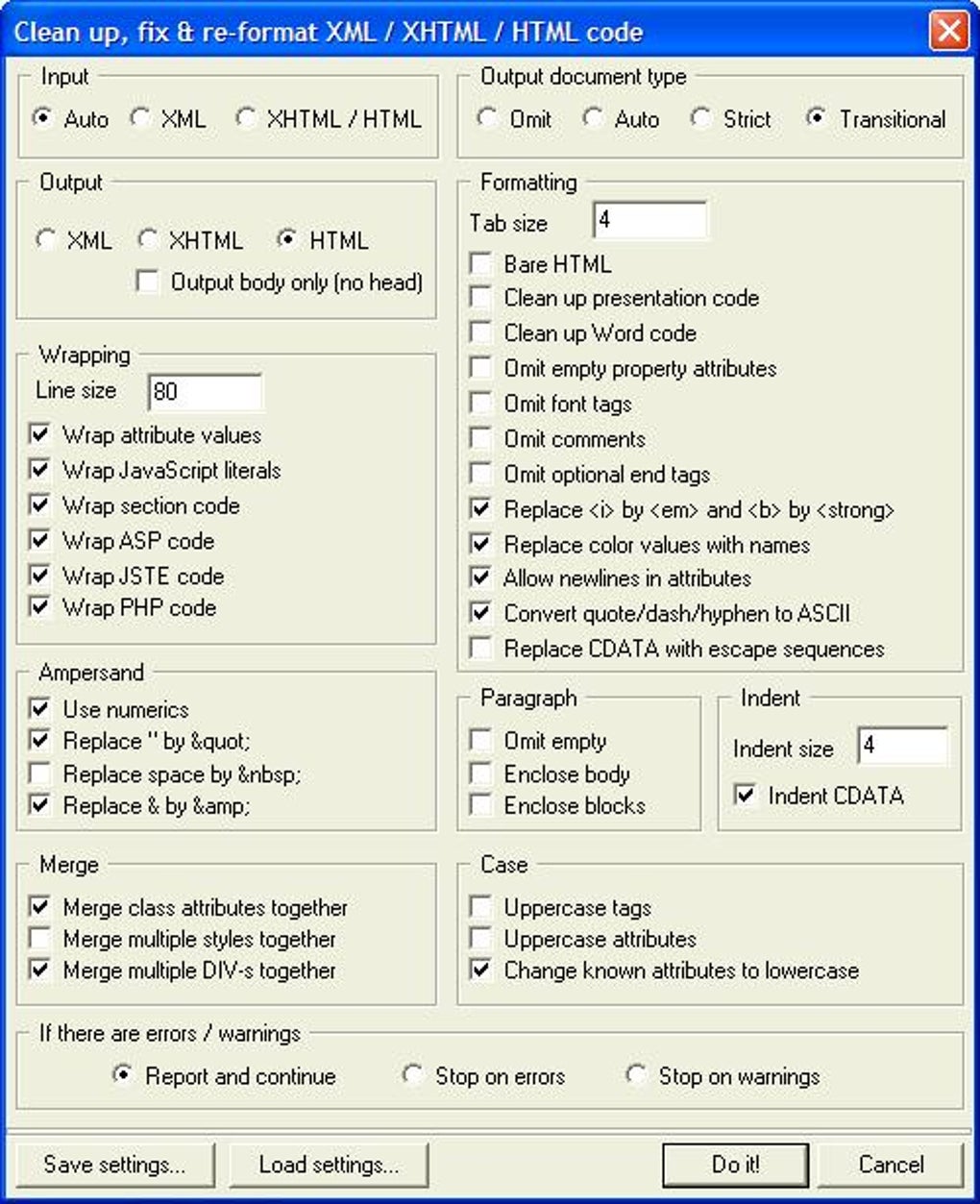Toggle Merge multiple styles together
This screenshot has height=1204, width=980.
click(x=40, y=939)
